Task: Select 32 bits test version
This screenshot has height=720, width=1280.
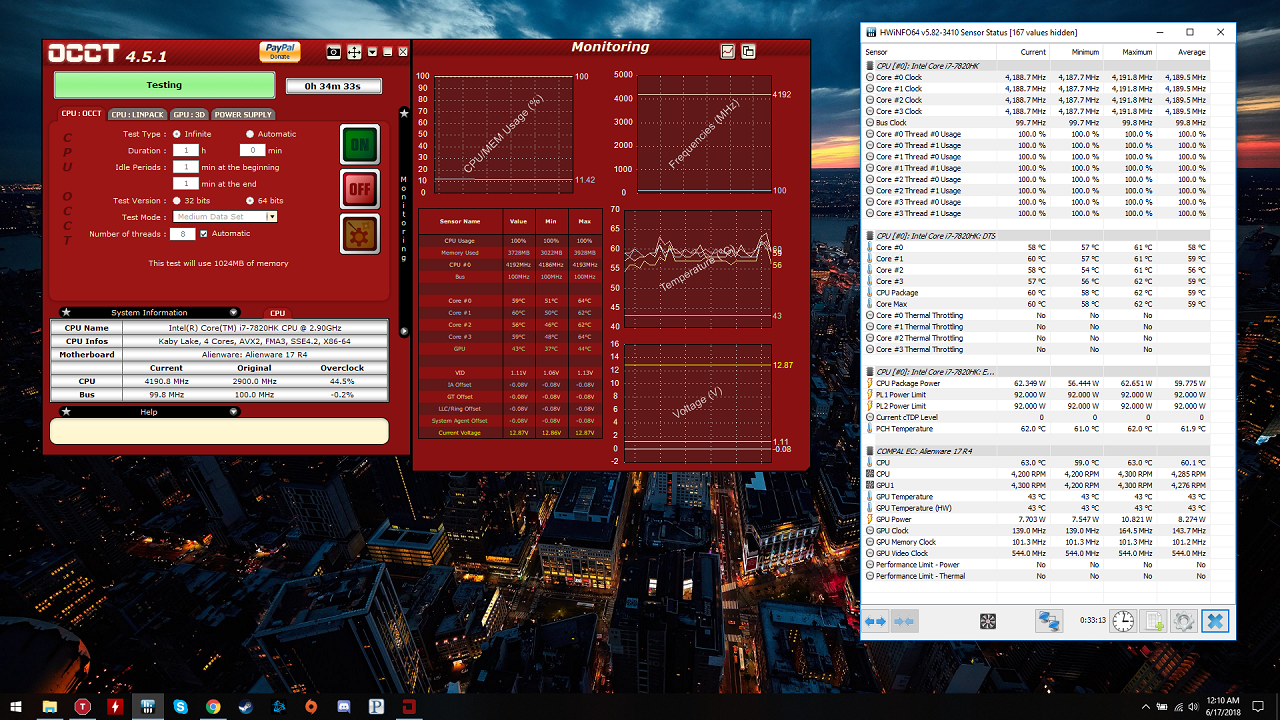Action: pos(177,201)
